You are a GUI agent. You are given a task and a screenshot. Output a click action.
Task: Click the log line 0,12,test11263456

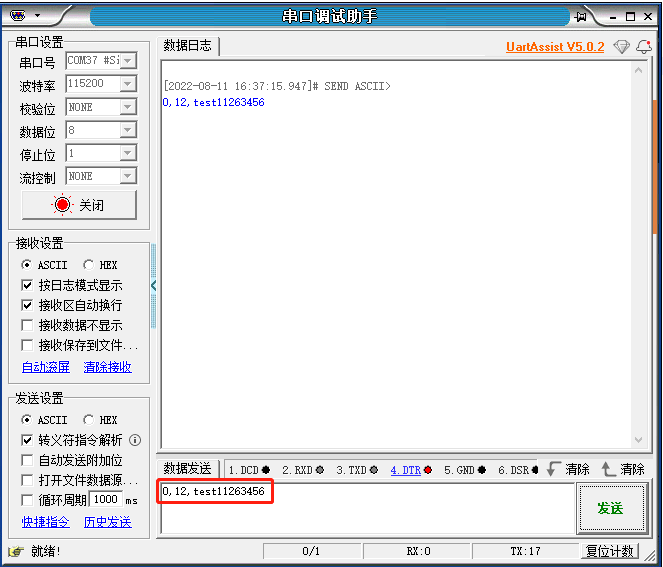point(214,102)
